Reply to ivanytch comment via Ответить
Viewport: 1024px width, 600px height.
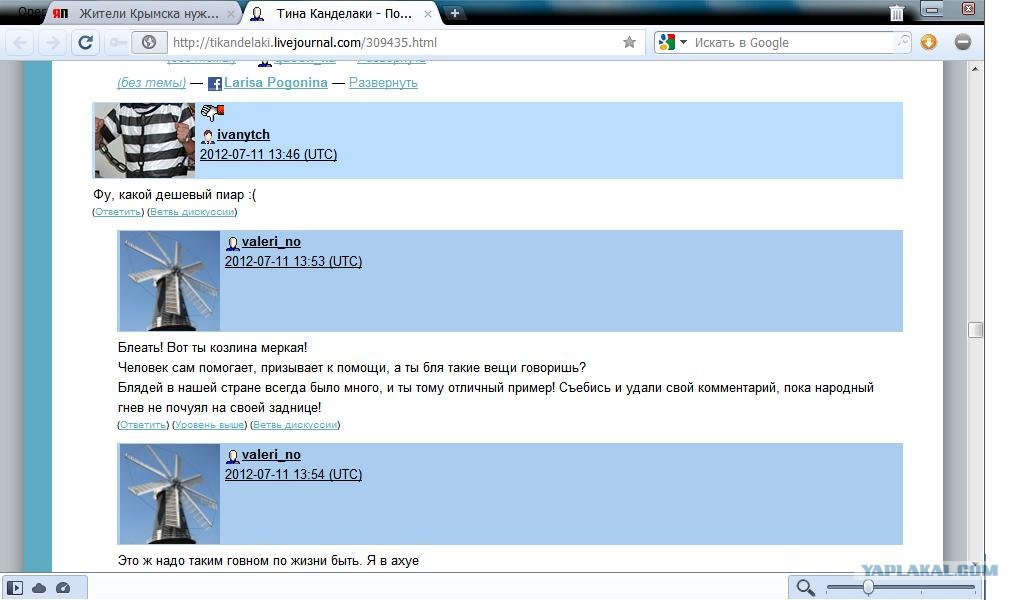click(x=118, y=212)
